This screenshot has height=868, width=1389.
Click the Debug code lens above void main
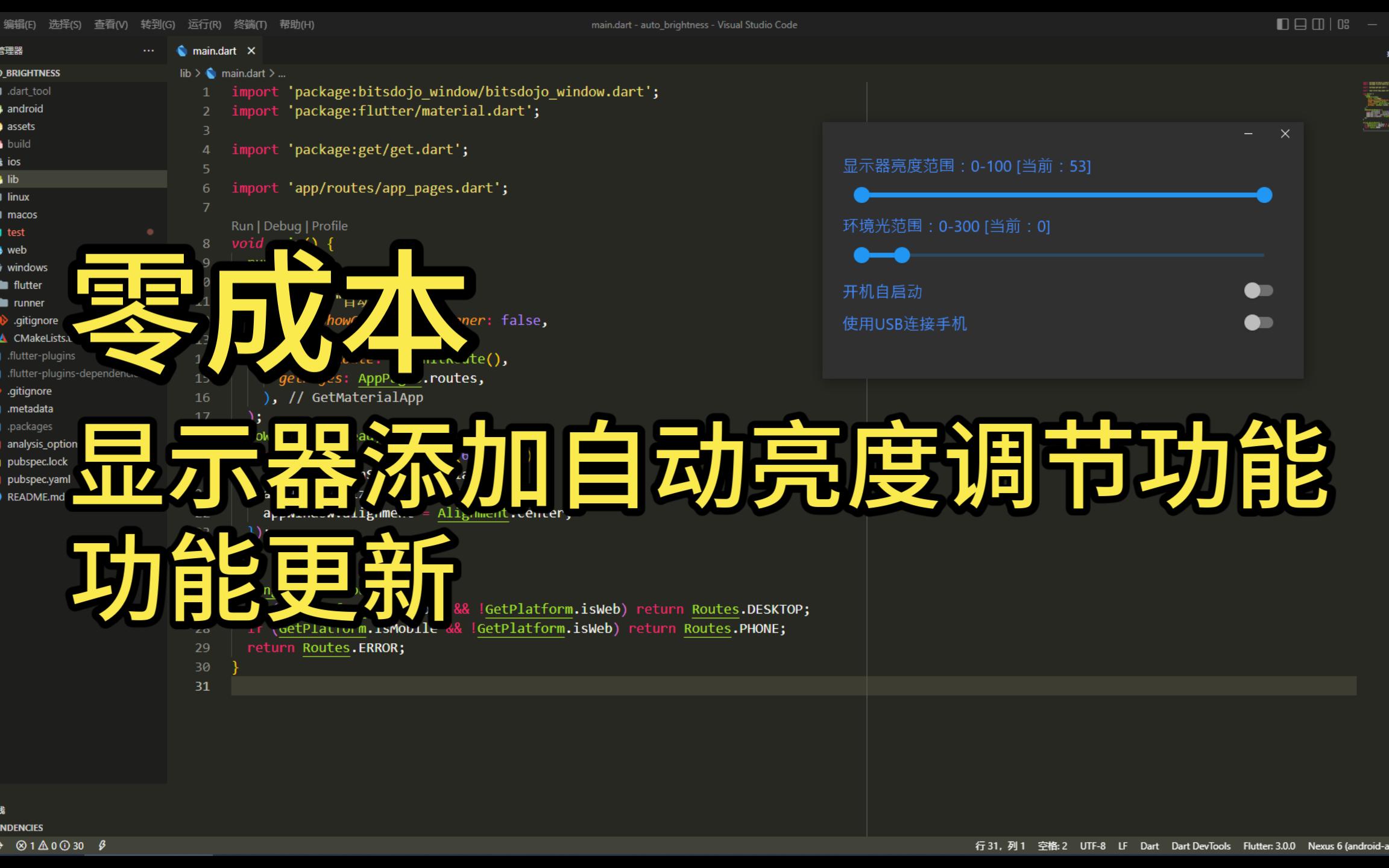(283, 225)
